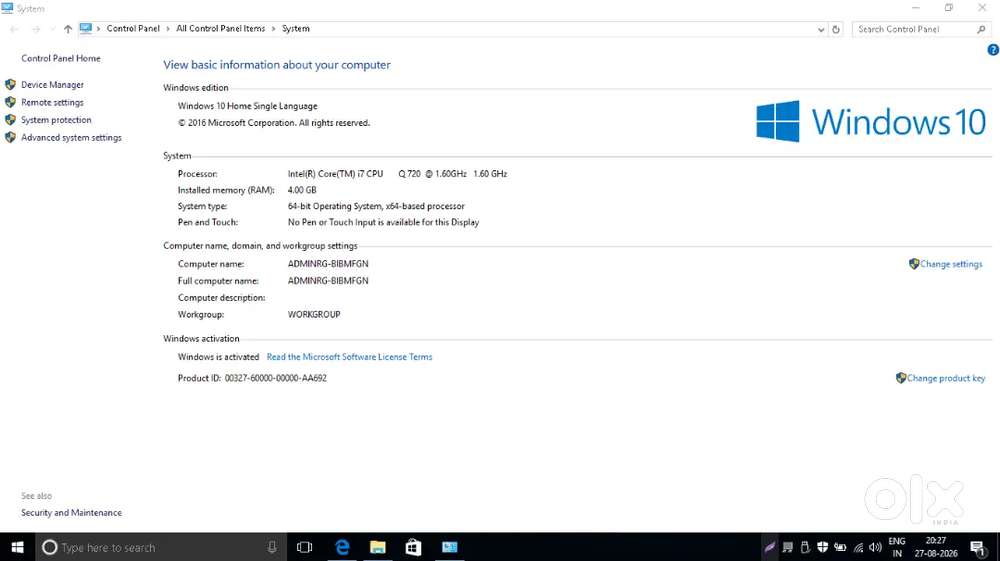Click the taskbar search box
The image size is (1000, 561).
pos(159,548)
